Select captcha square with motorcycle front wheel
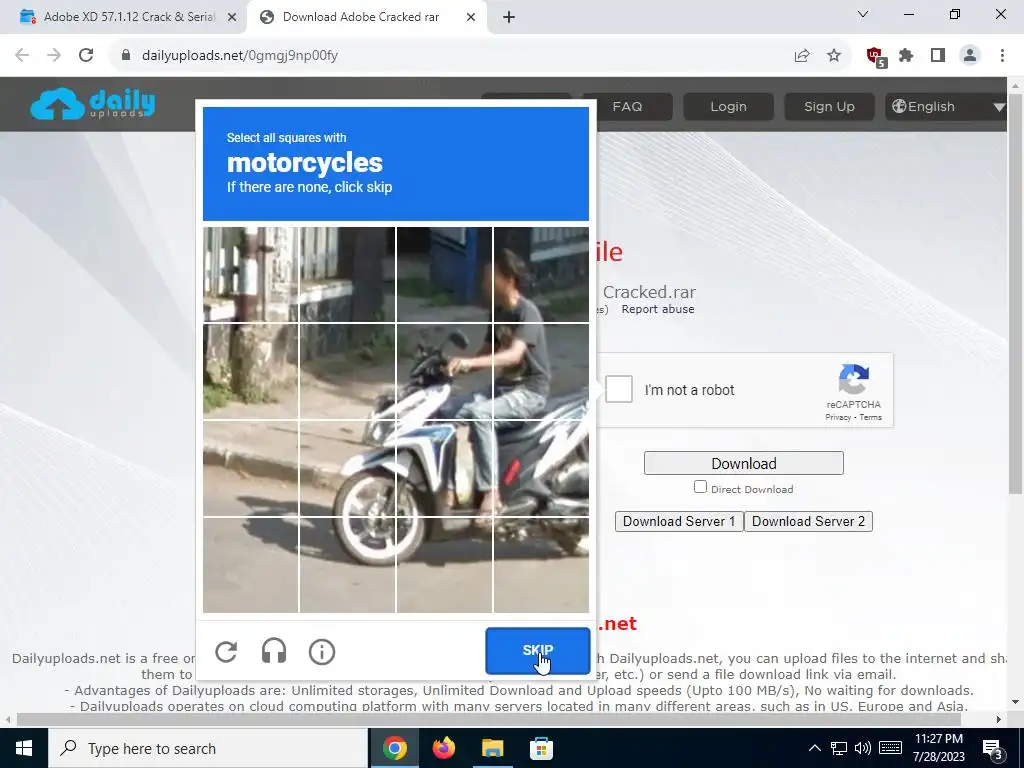The width and height of the screenshot is (1024, 768). pyautogui.click(x=347, y=565)
